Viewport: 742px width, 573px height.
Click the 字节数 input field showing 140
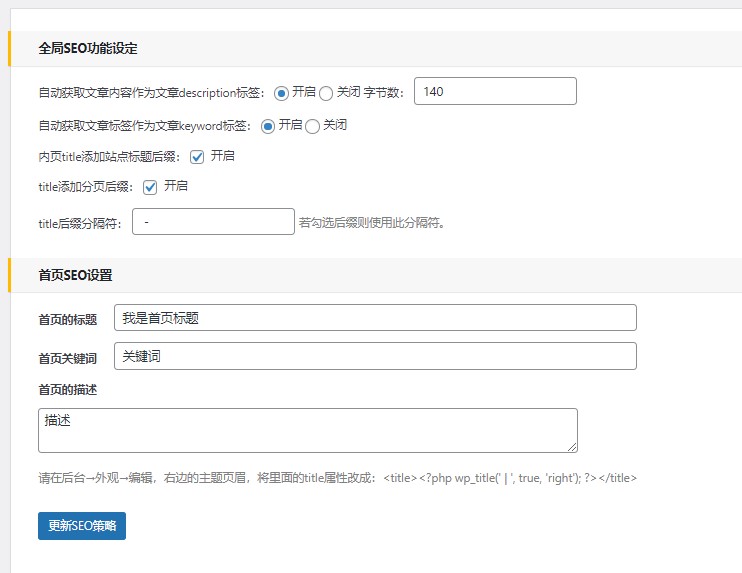pos(495,91)
